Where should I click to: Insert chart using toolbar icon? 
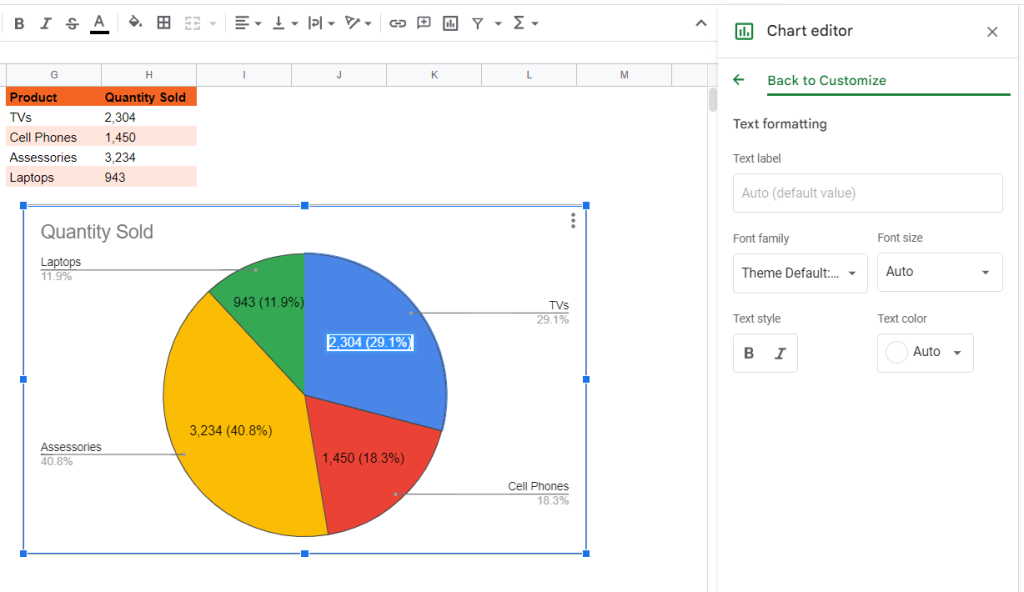pos(450,24)
